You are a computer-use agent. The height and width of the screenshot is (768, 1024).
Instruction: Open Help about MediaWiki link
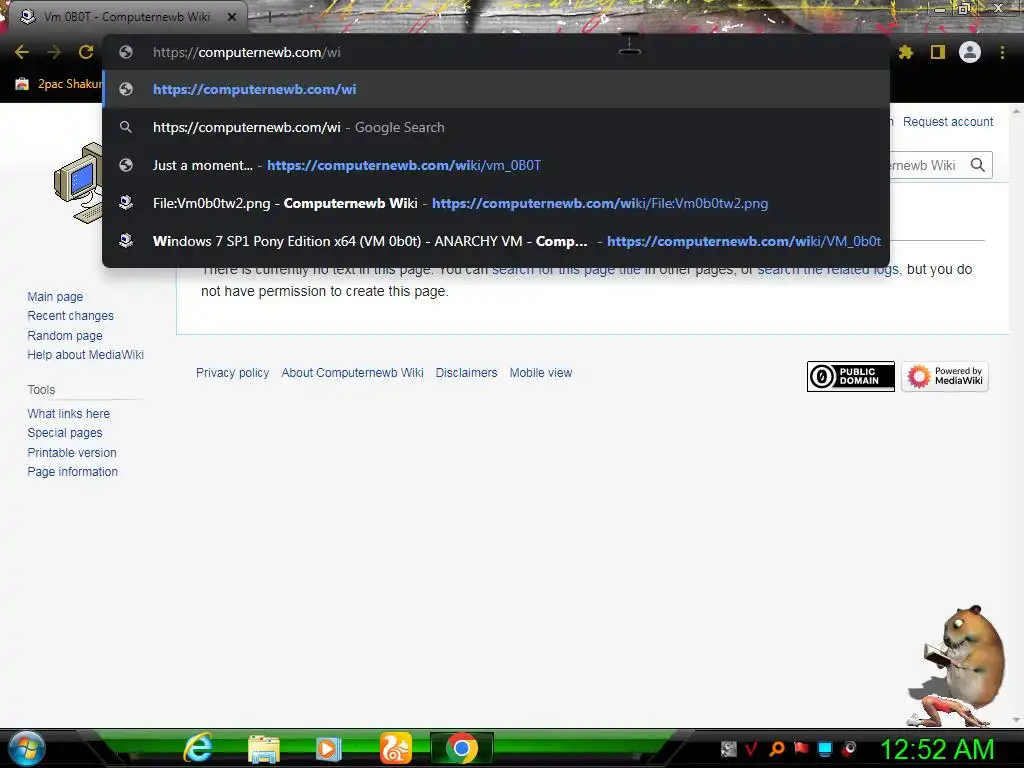point(86,355)
